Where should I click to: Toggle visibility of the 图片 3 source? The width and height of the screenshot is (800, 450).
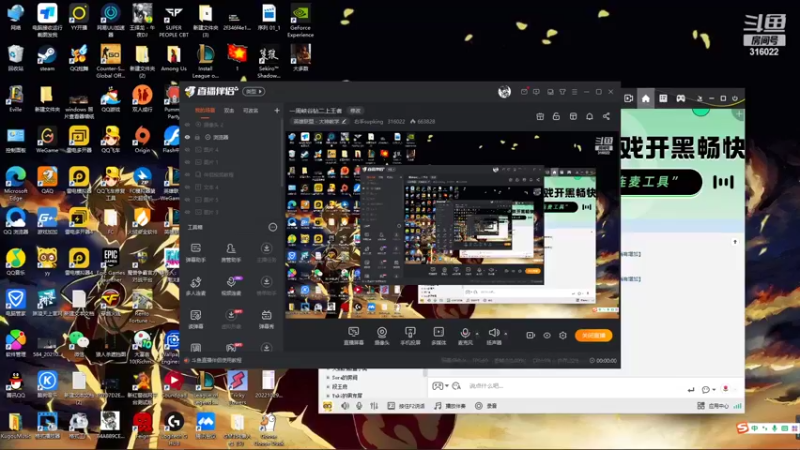187,212
